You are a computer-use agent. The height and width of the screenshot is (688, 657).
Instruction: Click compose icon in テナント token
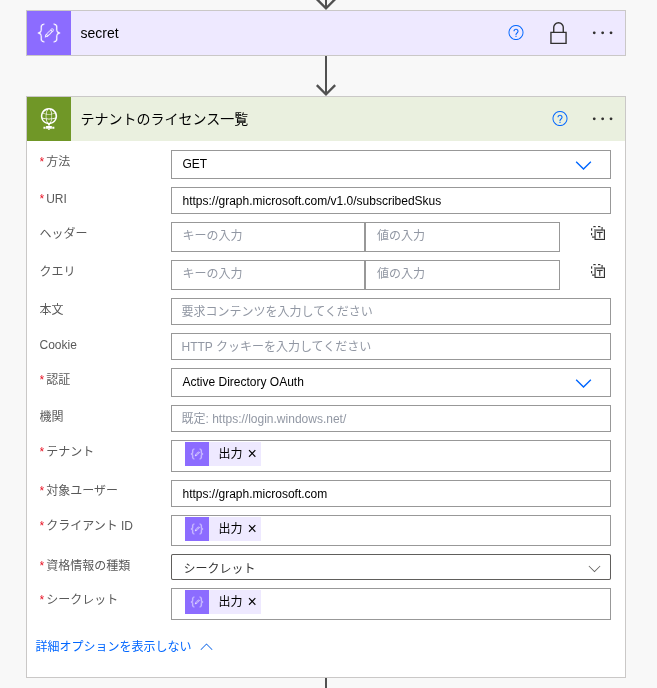pyautogui.click(x=197, y=454)
